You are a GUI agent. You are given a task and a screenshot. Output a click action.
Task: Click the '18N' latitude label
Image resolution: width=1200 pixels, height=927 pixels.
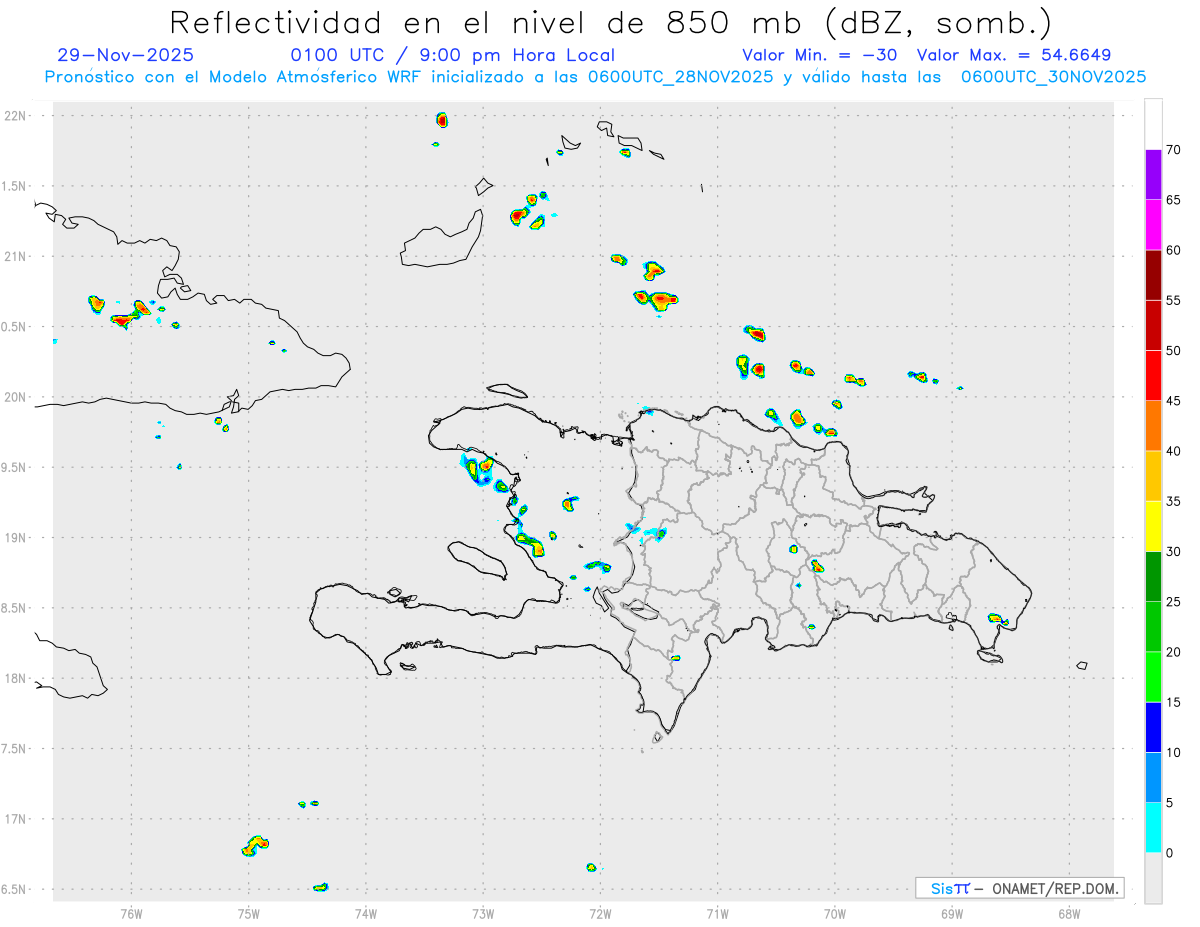(x=15, y=678)
